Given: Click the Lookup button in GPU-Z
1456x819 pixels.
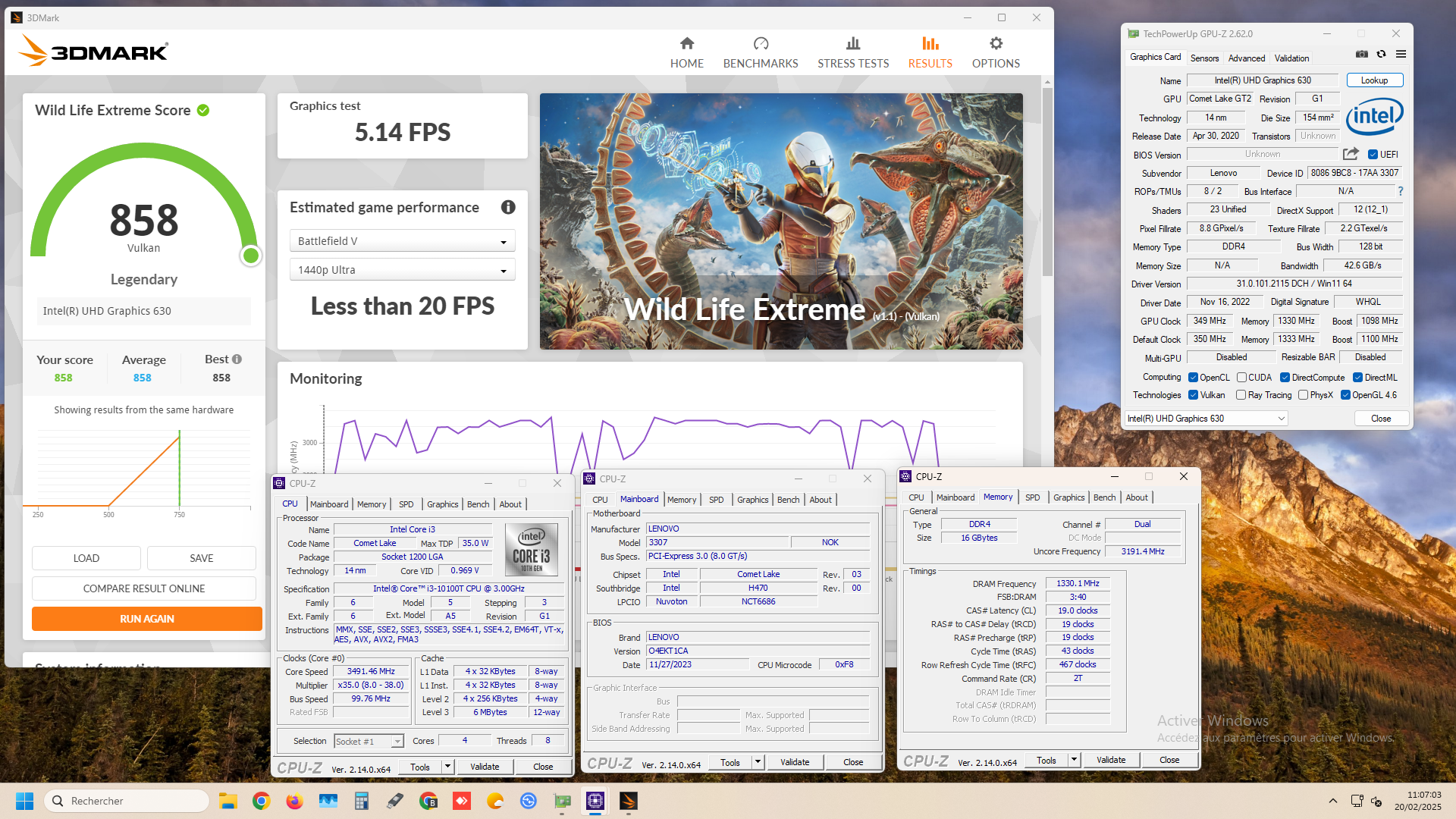Looking at the screenshot, I should [x=1374, y=80].
